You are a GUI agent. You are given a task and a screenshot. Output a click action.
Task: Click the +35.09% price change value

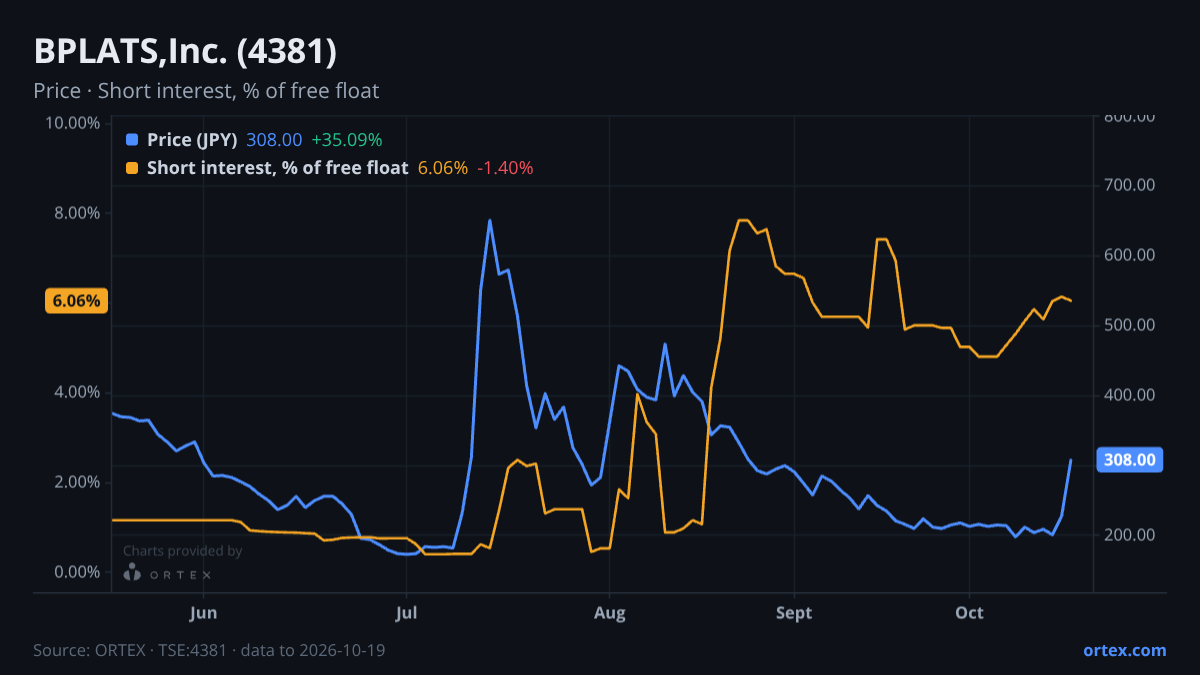coord(347,140)
